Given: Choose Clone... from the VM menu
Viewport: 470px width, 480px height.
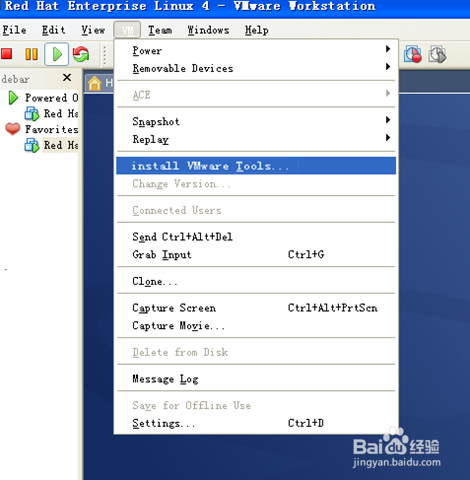Looking at the screenshot, I should (256, 281).
